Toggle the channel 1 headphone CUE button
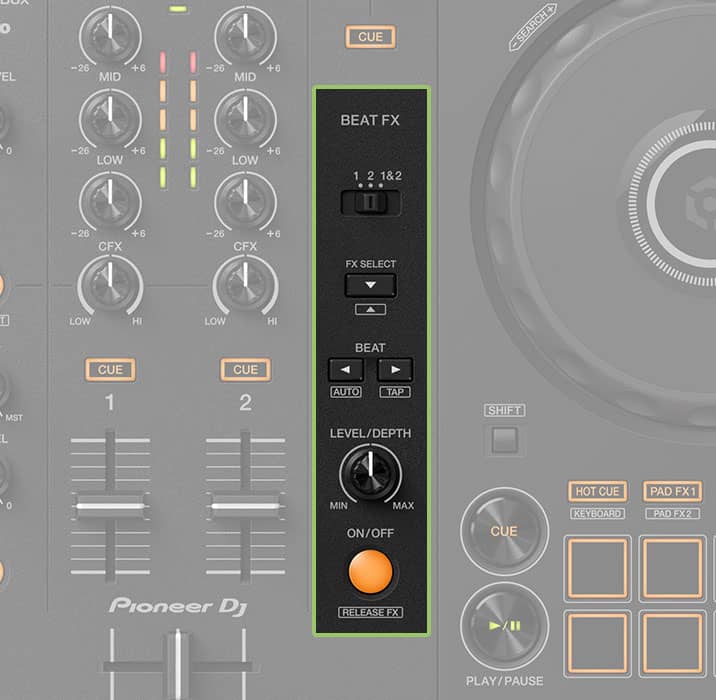This screenshot has width=716, height=700. point(110,369)
